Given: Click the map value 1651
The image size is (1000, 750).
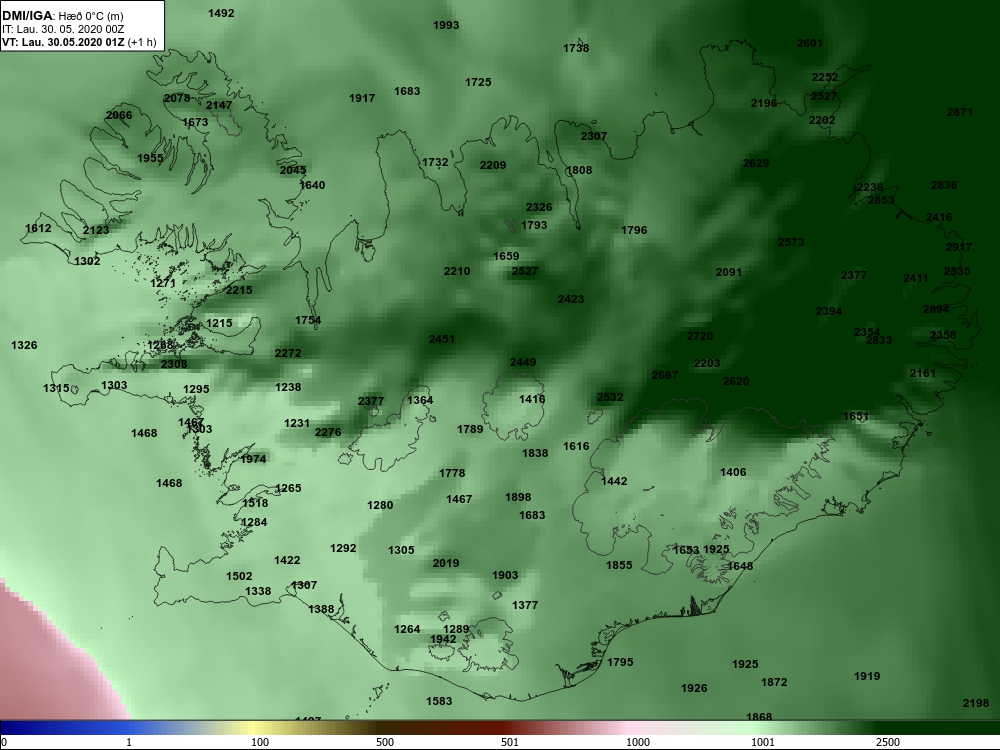Looking at the screenshot, I should [x=856, y=416].
